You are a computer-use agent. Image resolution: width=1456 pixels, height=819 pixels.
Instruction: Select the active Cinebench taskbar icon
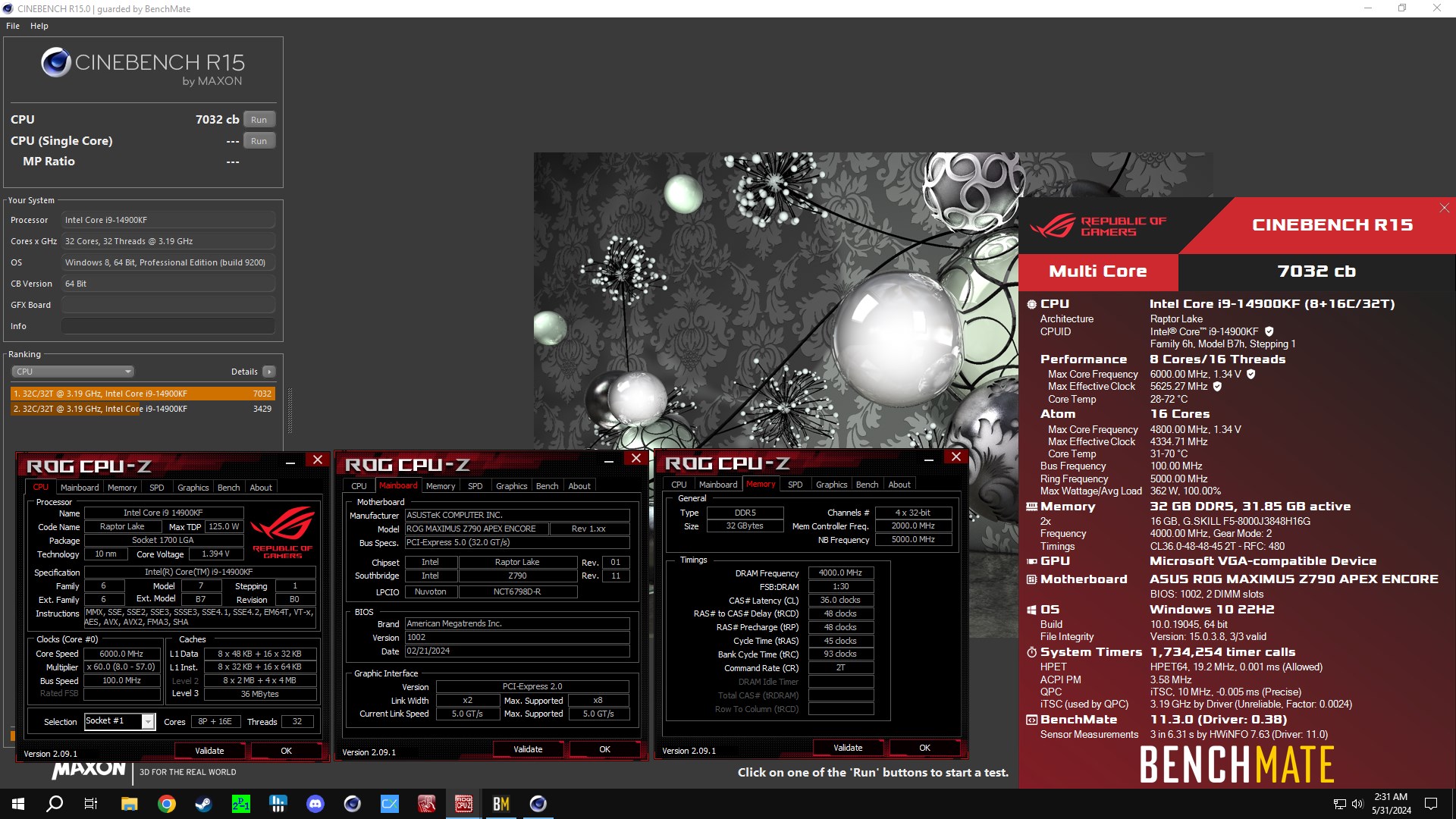(x=538, y=804)
